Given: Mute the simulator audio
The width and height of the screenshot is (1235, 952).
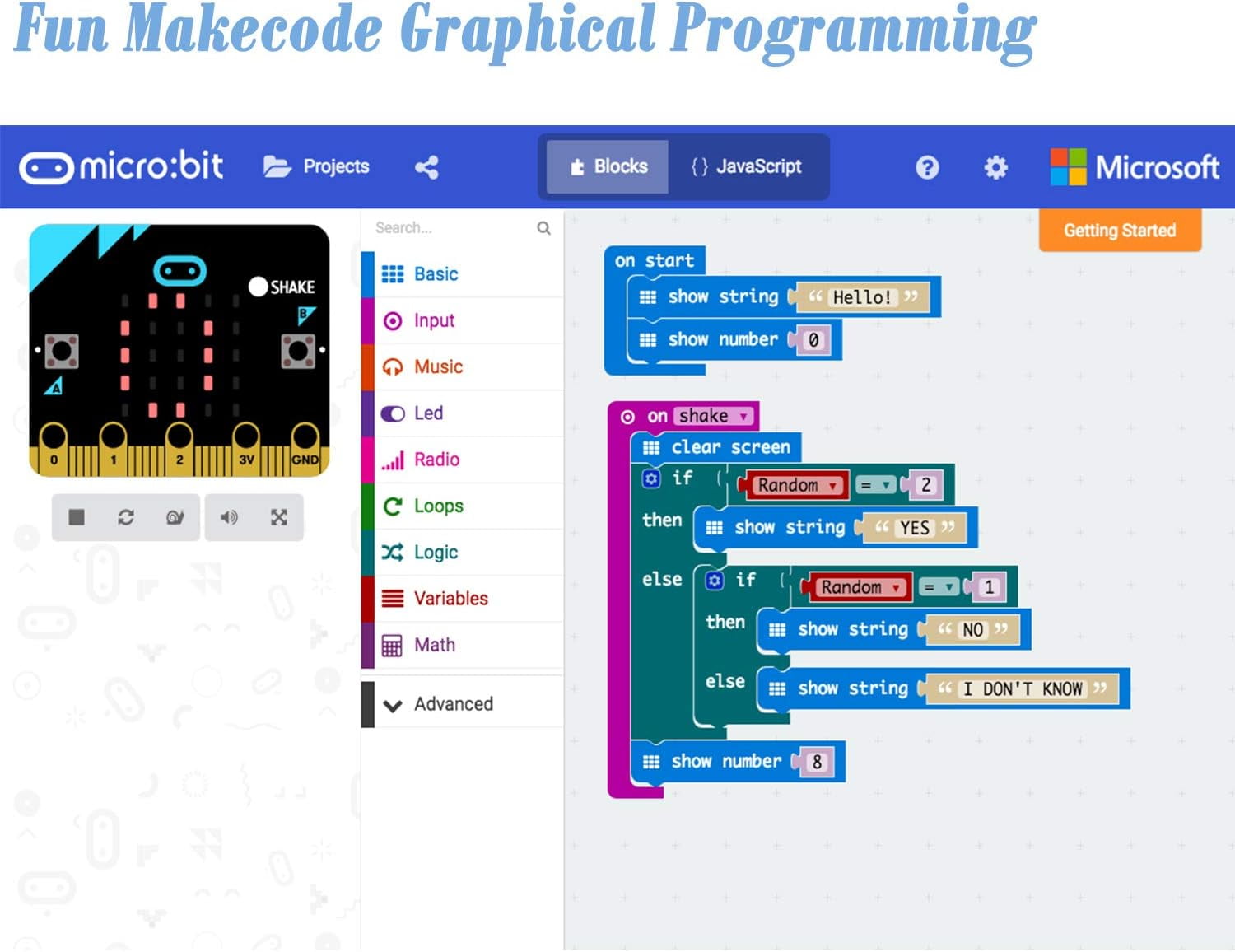Looking at the screenshot, I should coord(229,517).
